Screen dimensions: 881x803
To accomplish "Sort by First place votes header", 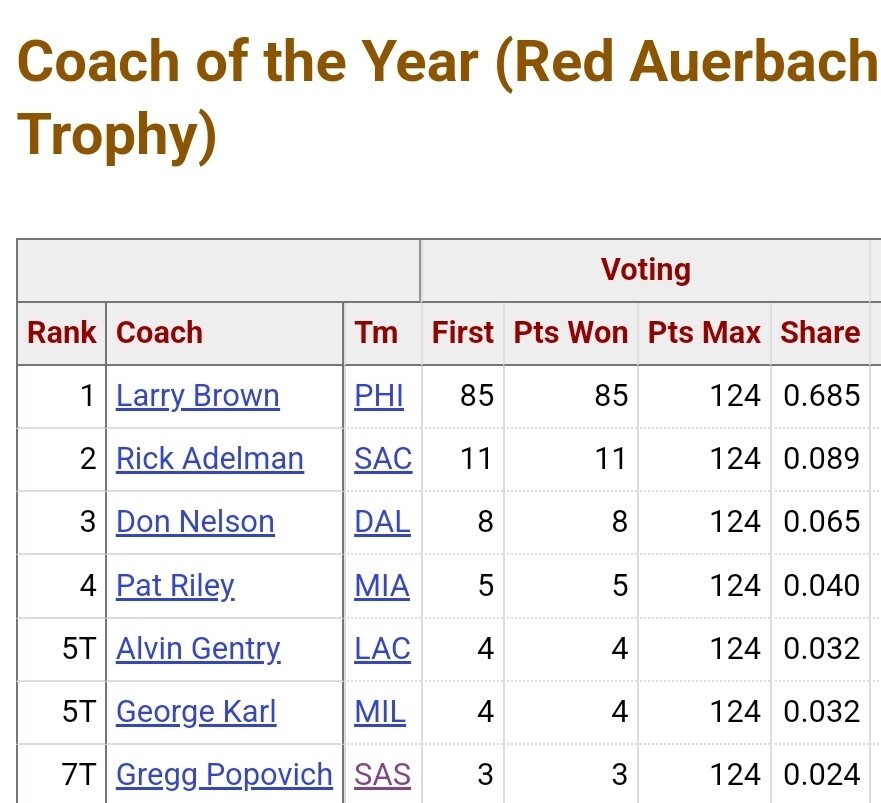I will (x=462, y=333).
